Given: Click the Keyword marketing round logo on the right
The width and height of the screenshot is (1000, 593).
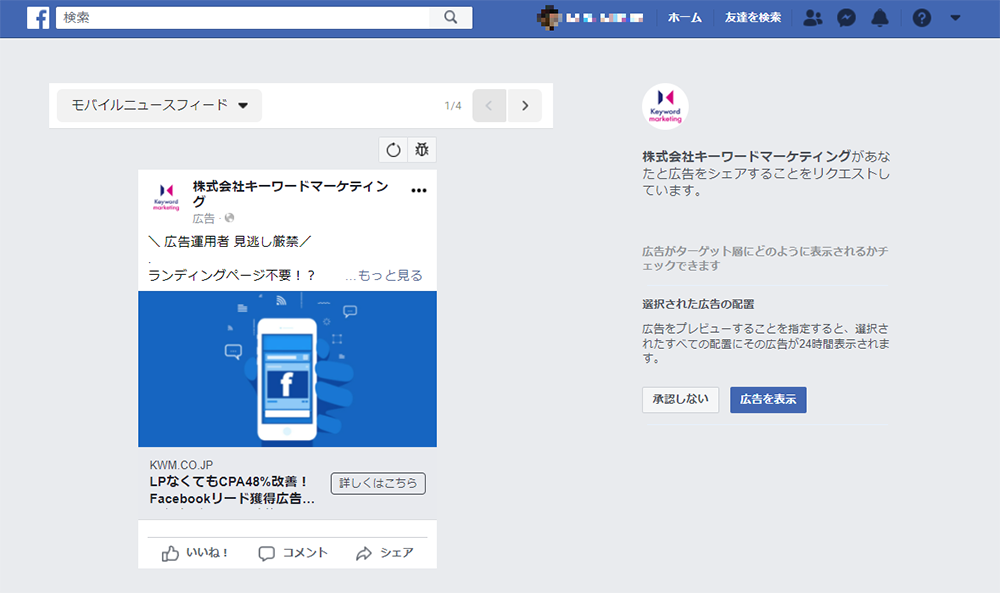Looking at the screenshot, I should pyautogui.click(x=665, y=106).
